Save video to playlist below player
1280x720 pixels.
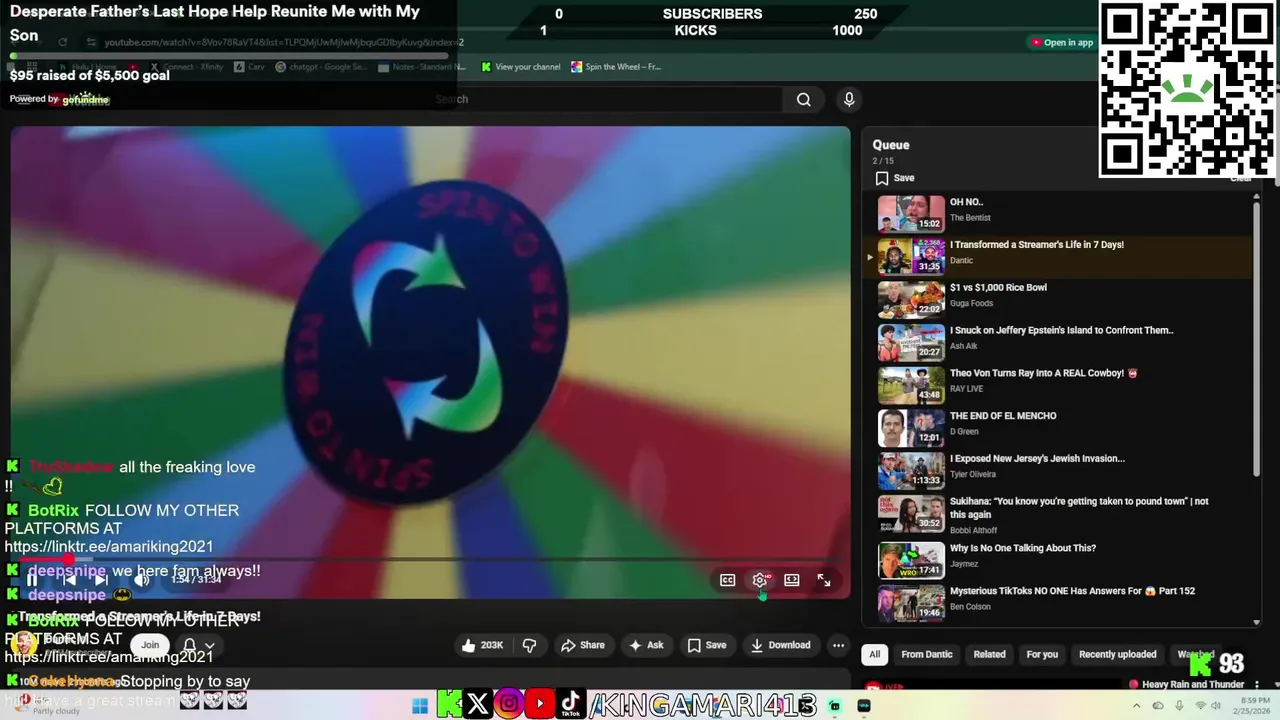(706, 645)
